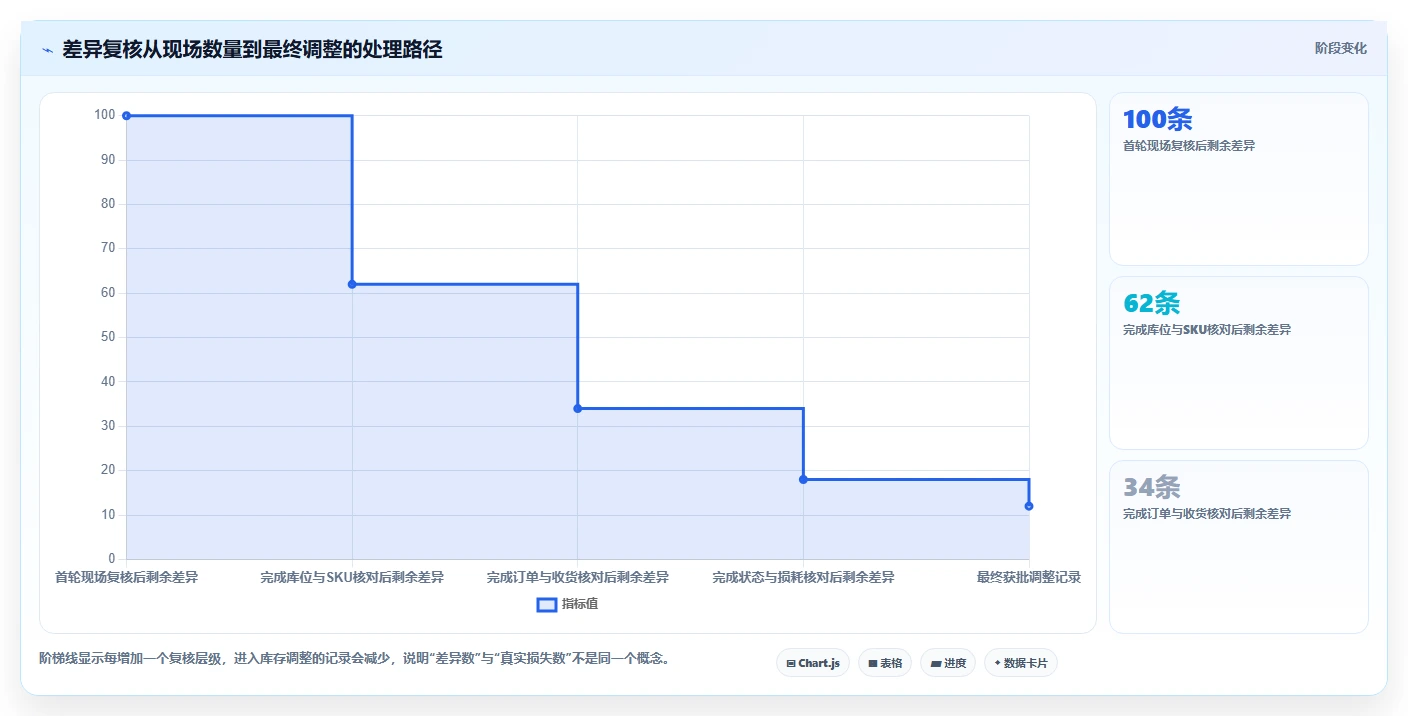Click 完成库位与SKU核对后剩余差异 caption in the 62条 card
Screen dimensions: 1408x716
1206,330
